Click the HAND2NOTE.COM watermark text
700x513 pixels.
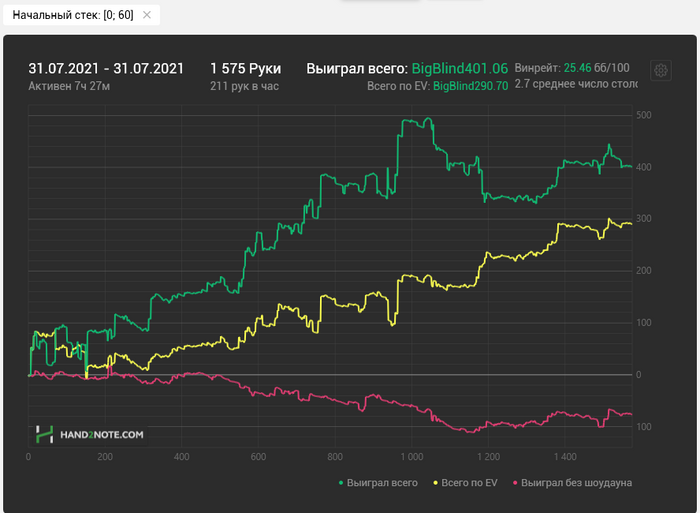pyautogui.click(x=101, y=435)
